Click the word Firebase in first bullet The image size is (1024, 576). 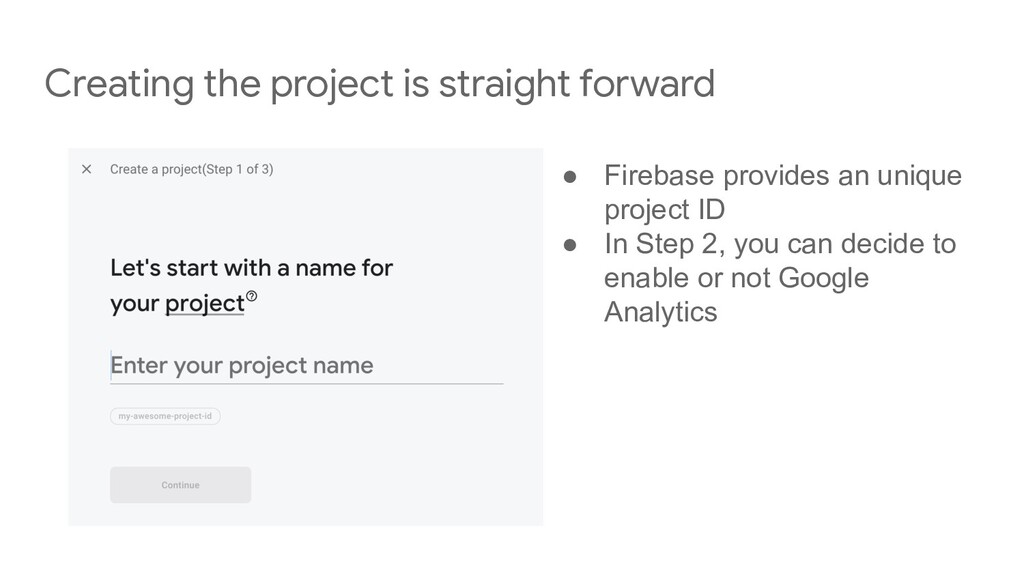tap(659, 176)
